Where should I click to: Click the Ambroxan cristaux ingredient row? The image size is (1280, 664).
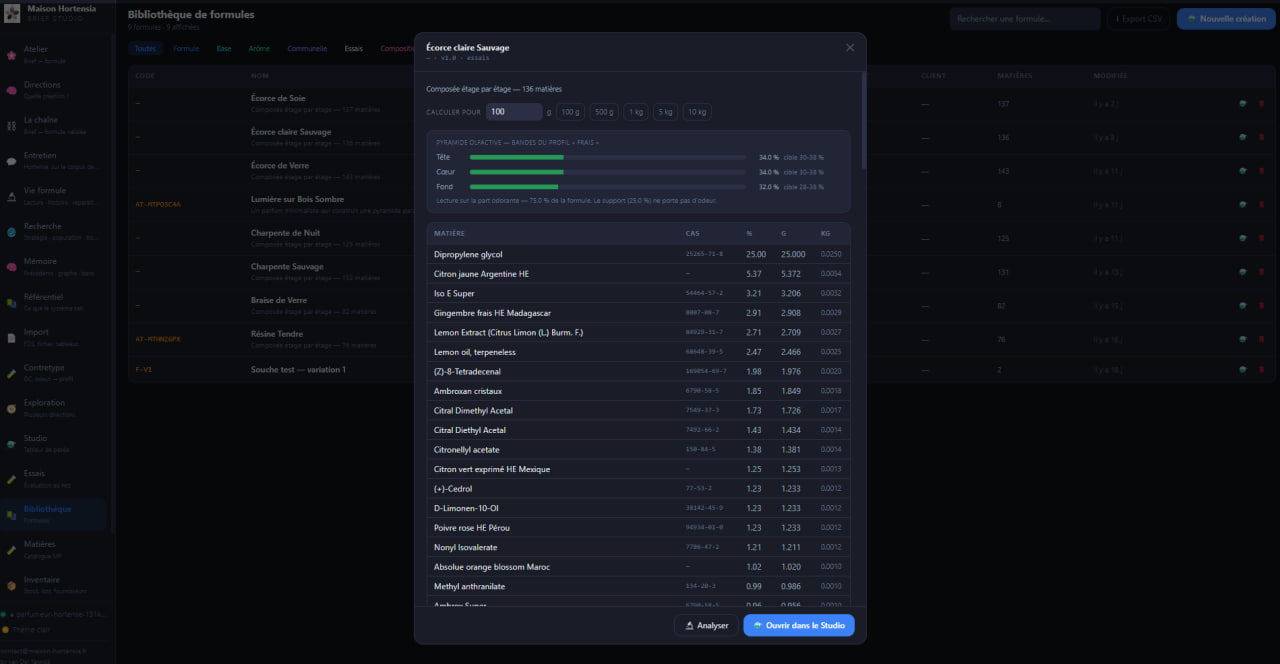click(638, 391)
